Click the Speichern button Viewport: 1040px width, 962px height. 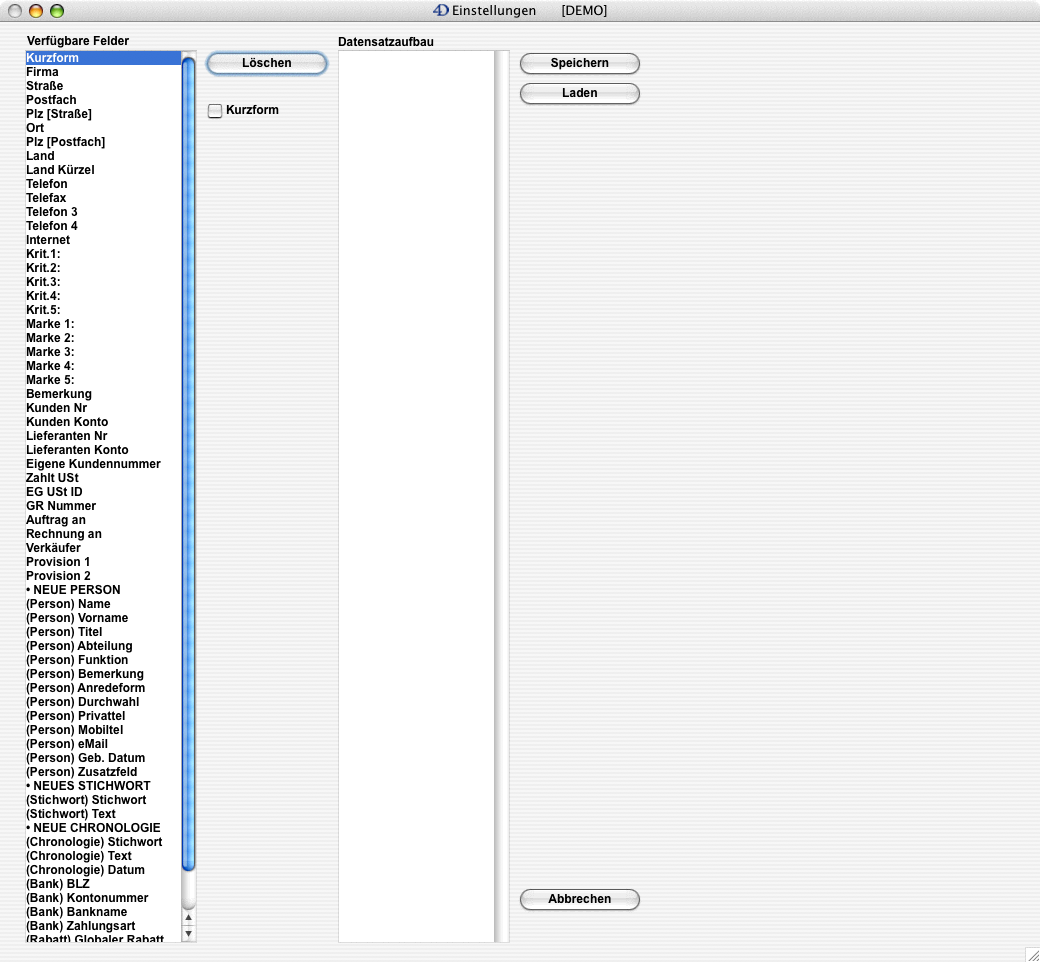pyautogui.click(x=579, y=63)
